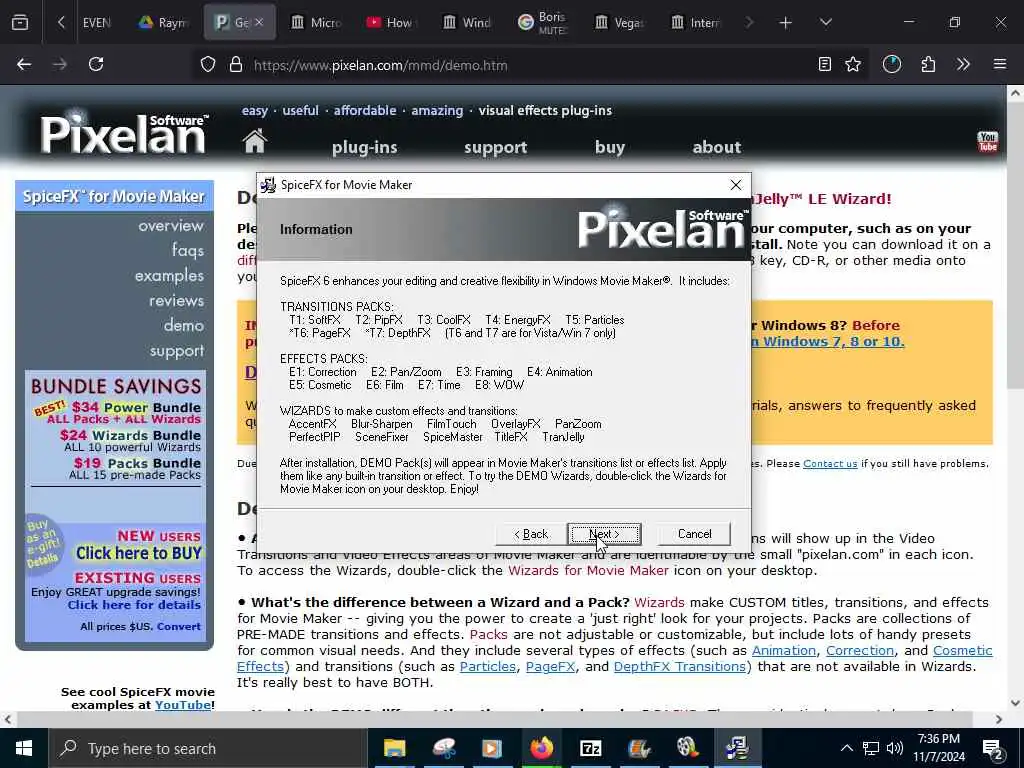Click the site padlock icon

[236, 65]
